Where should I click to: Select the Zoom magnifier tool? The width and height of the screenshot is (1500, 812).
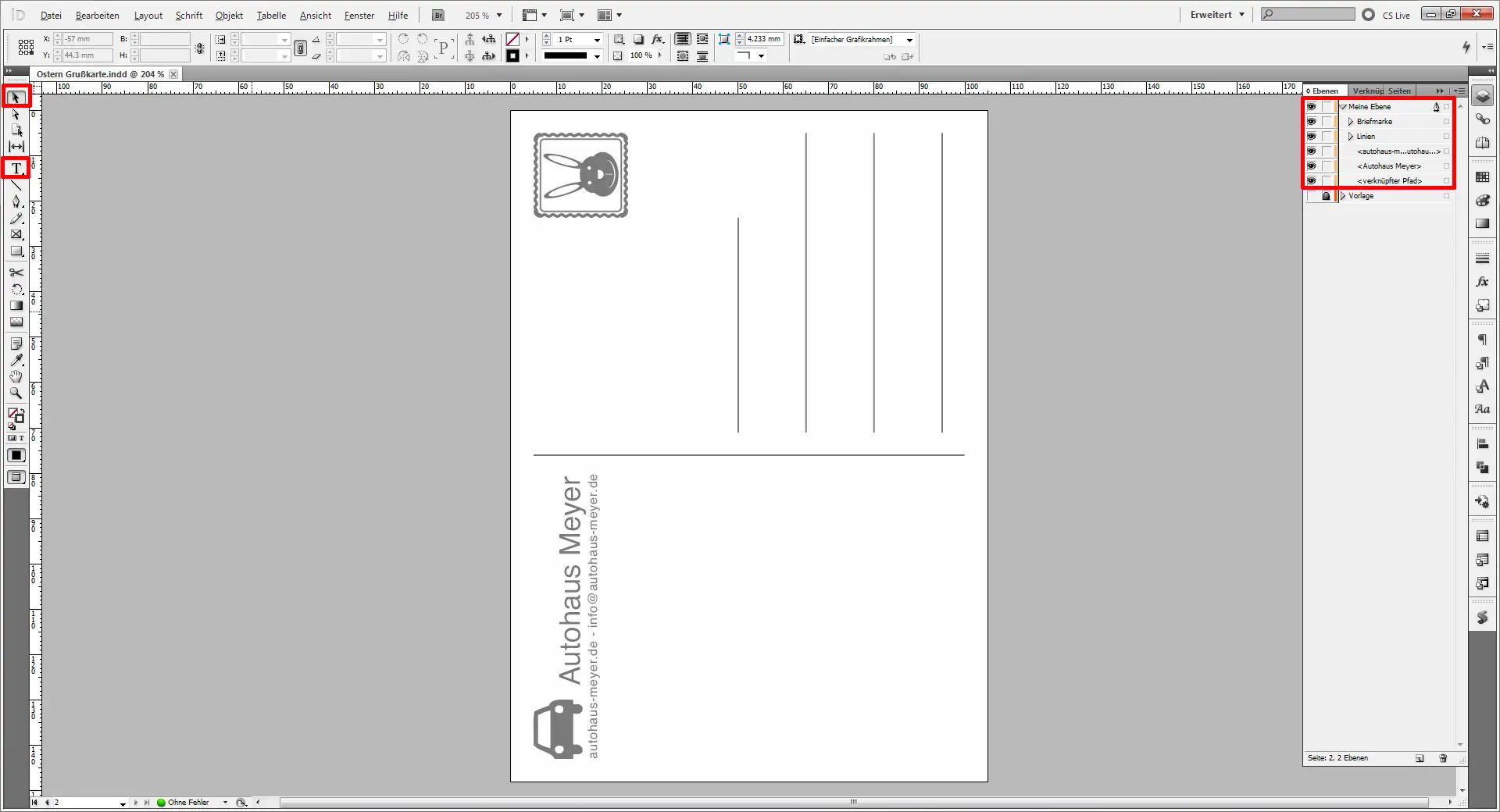click(x=16, y=394)
